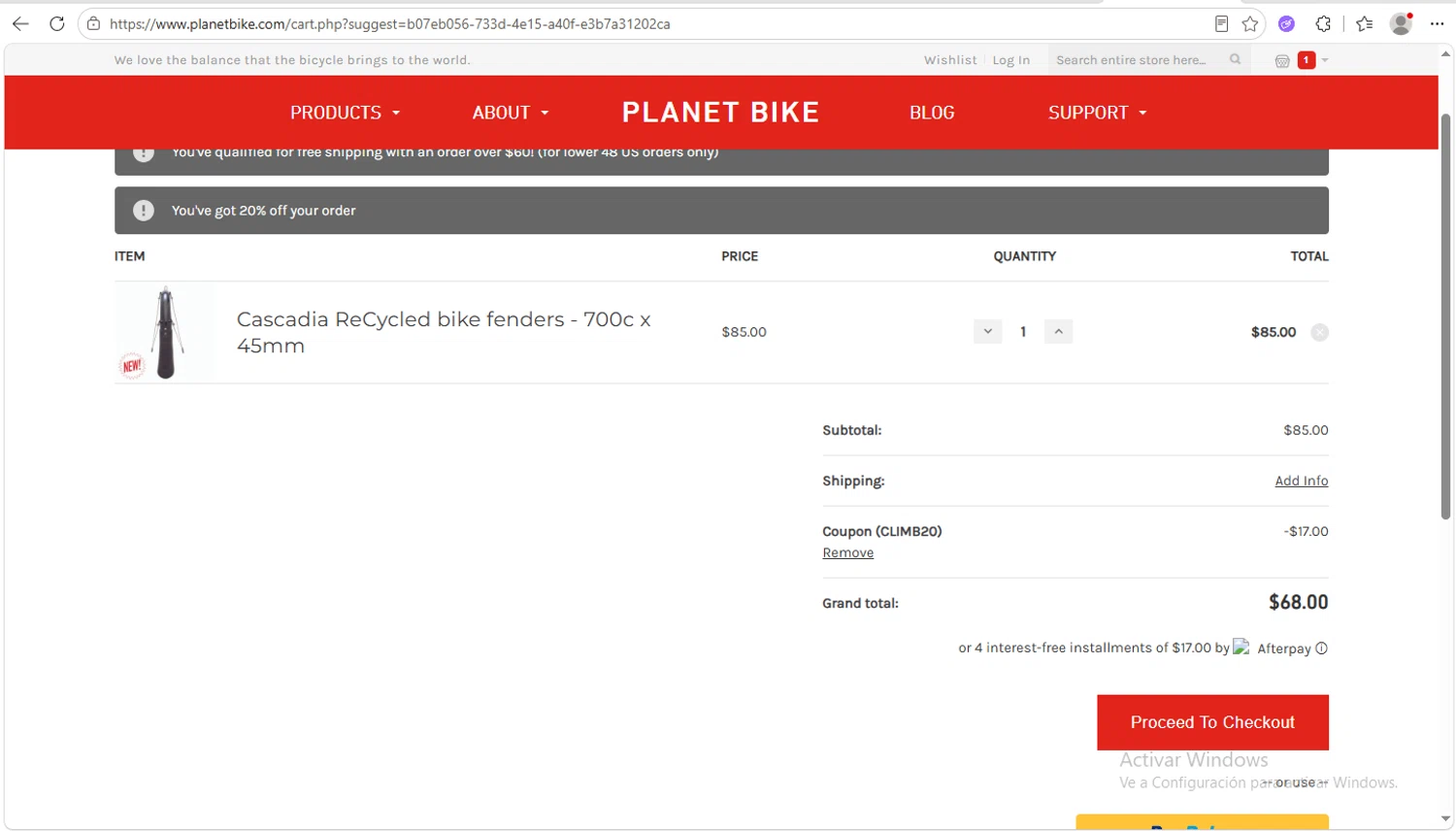The height and width of the screenshot is (831, 1456).
Task: Click the page vertical scrollbar thumb
Action: (1445, 316)
